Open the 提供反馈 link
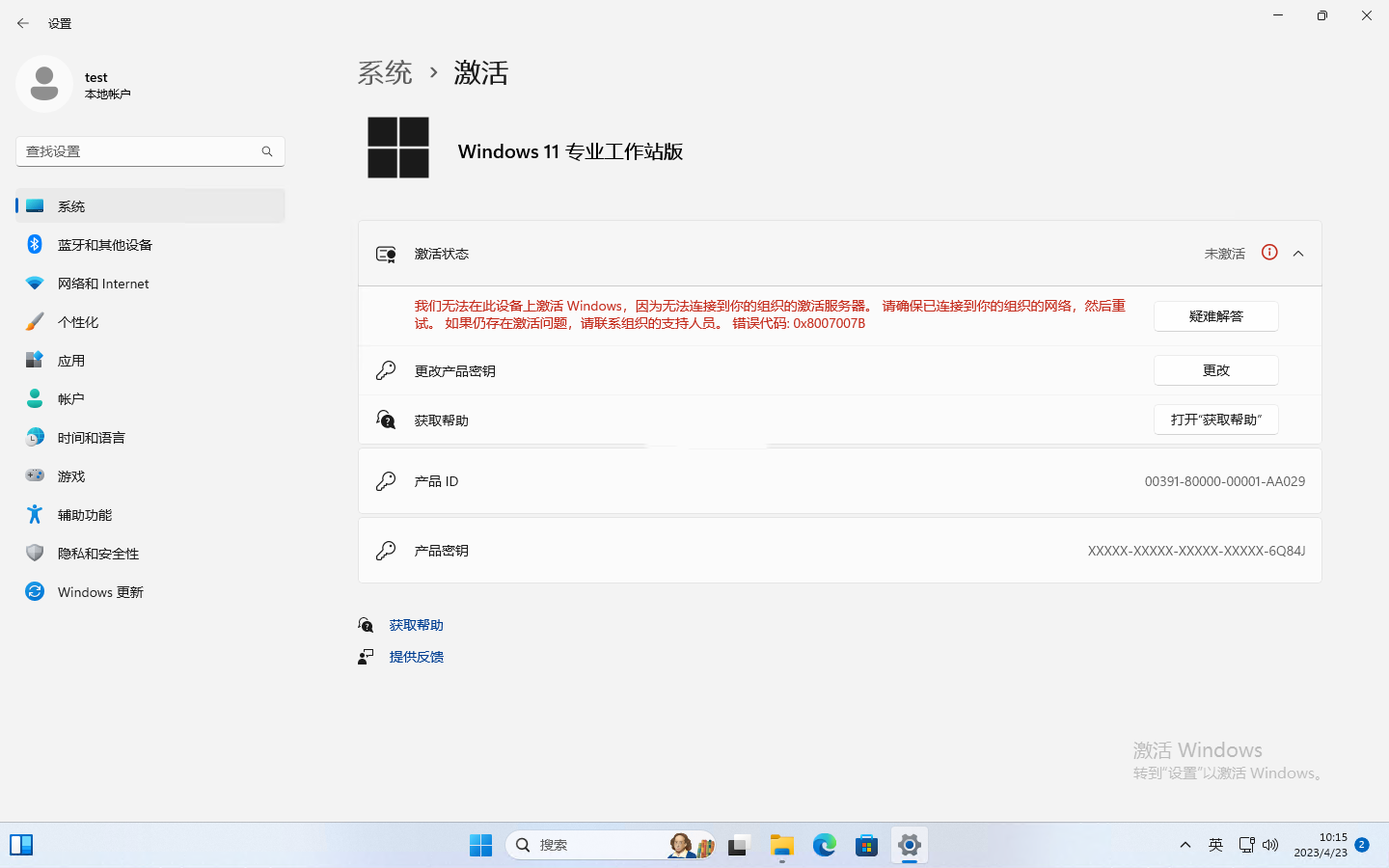1389x868 pixels. point(417,657)
